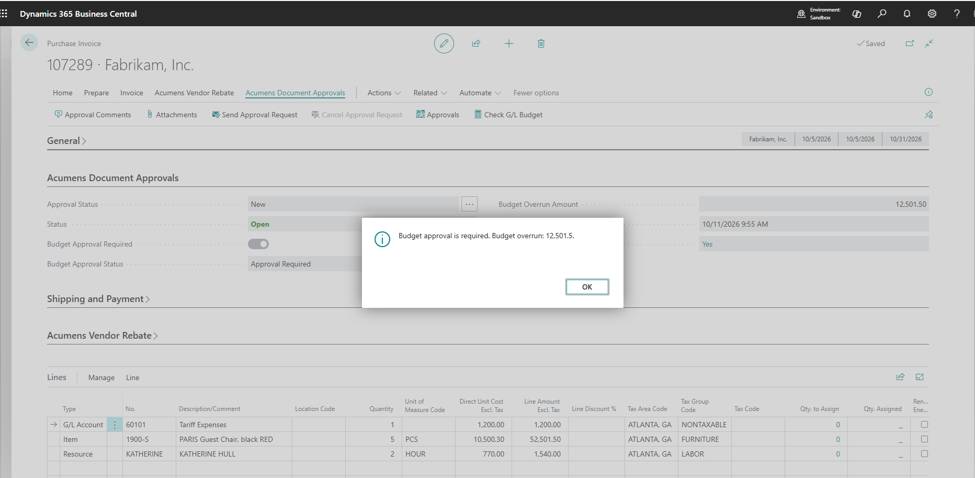Open the search magnifier in top bar
Viewport: 975px width, 478px height.
(x=882, y=14)
